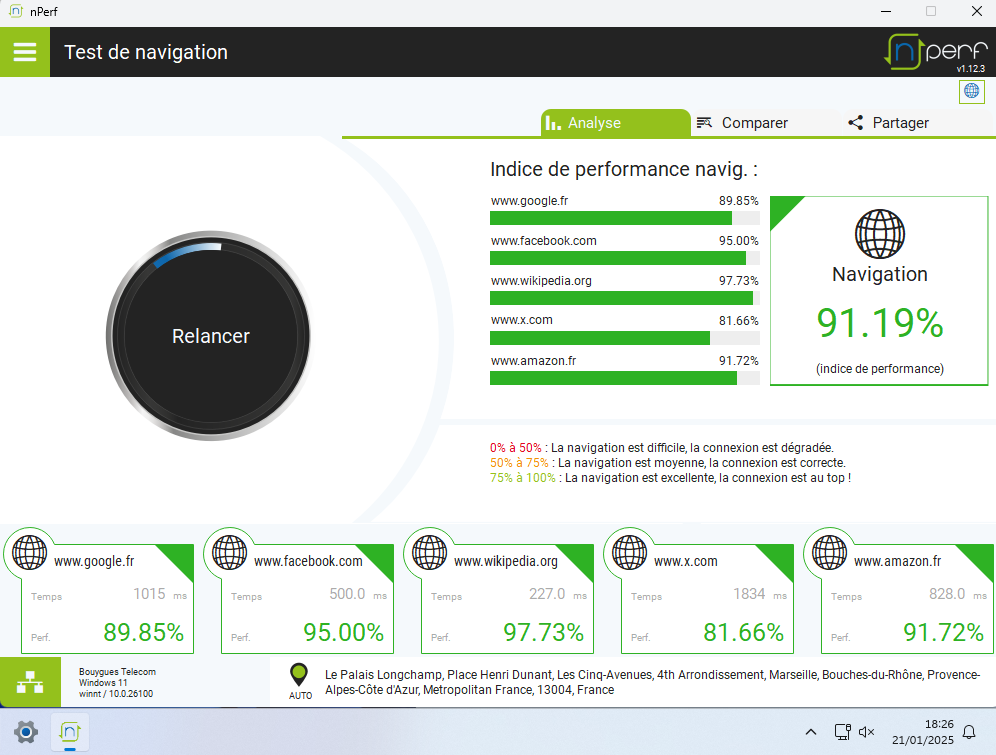Image resolution: width=996 pixels, height=755 pixels.
Task: Click the "0% à 50%" legend line
Action: [x=661, y=448]
